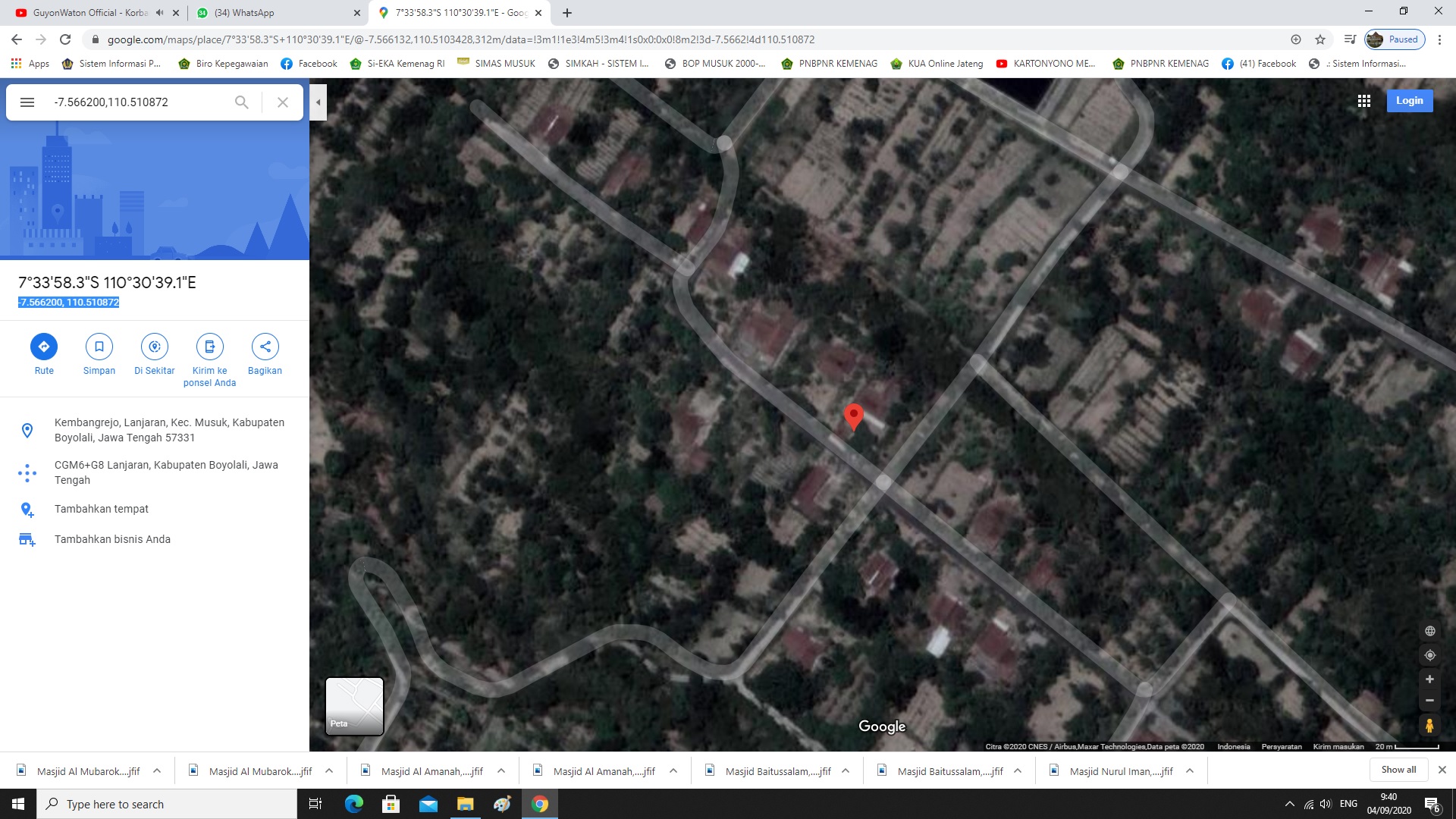1456x819 pixels.
Task: Click Tambahkan tempat link
Action: pos(102,509)
